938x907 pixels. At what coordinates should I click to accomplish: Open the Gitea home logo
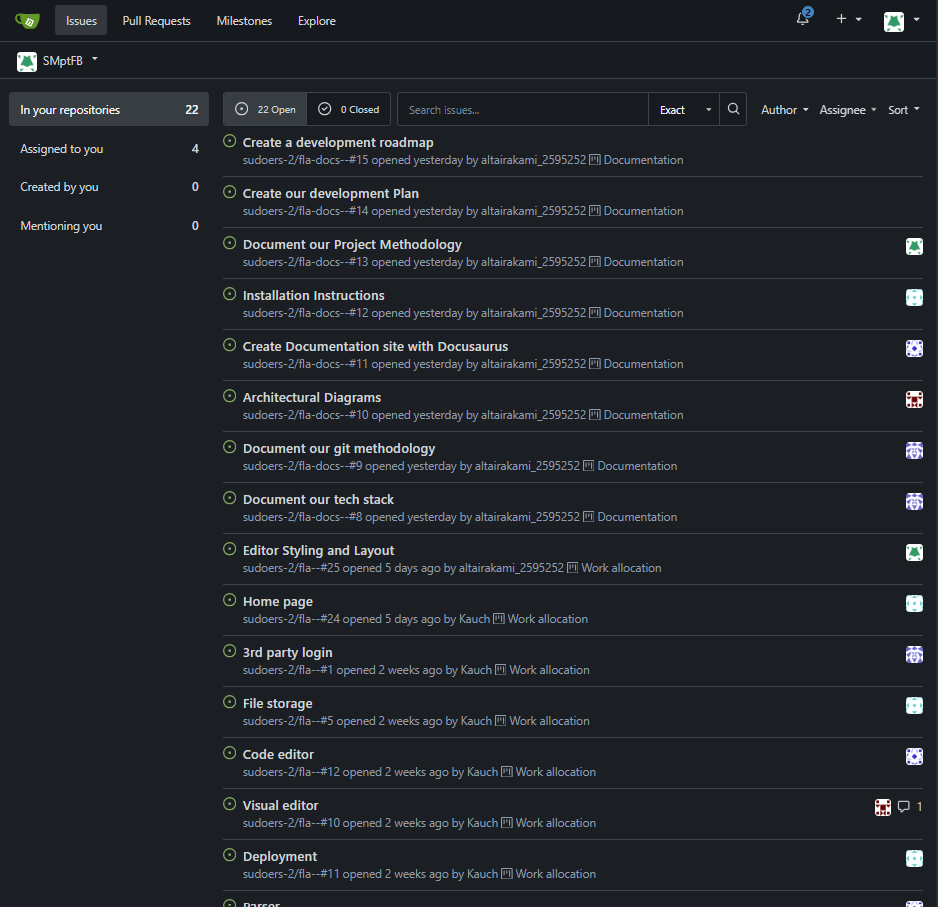[x=27, y=21]
